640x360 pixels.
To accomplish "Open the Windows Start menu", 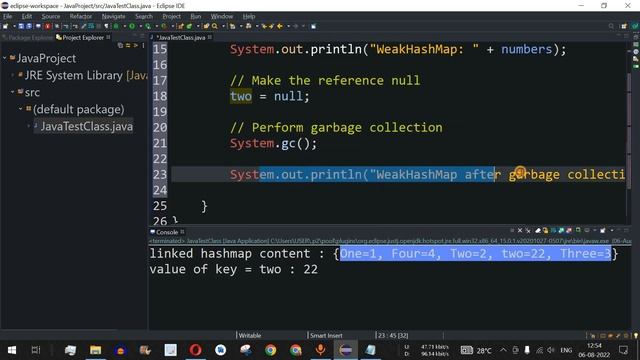I will tap(12, 350).
